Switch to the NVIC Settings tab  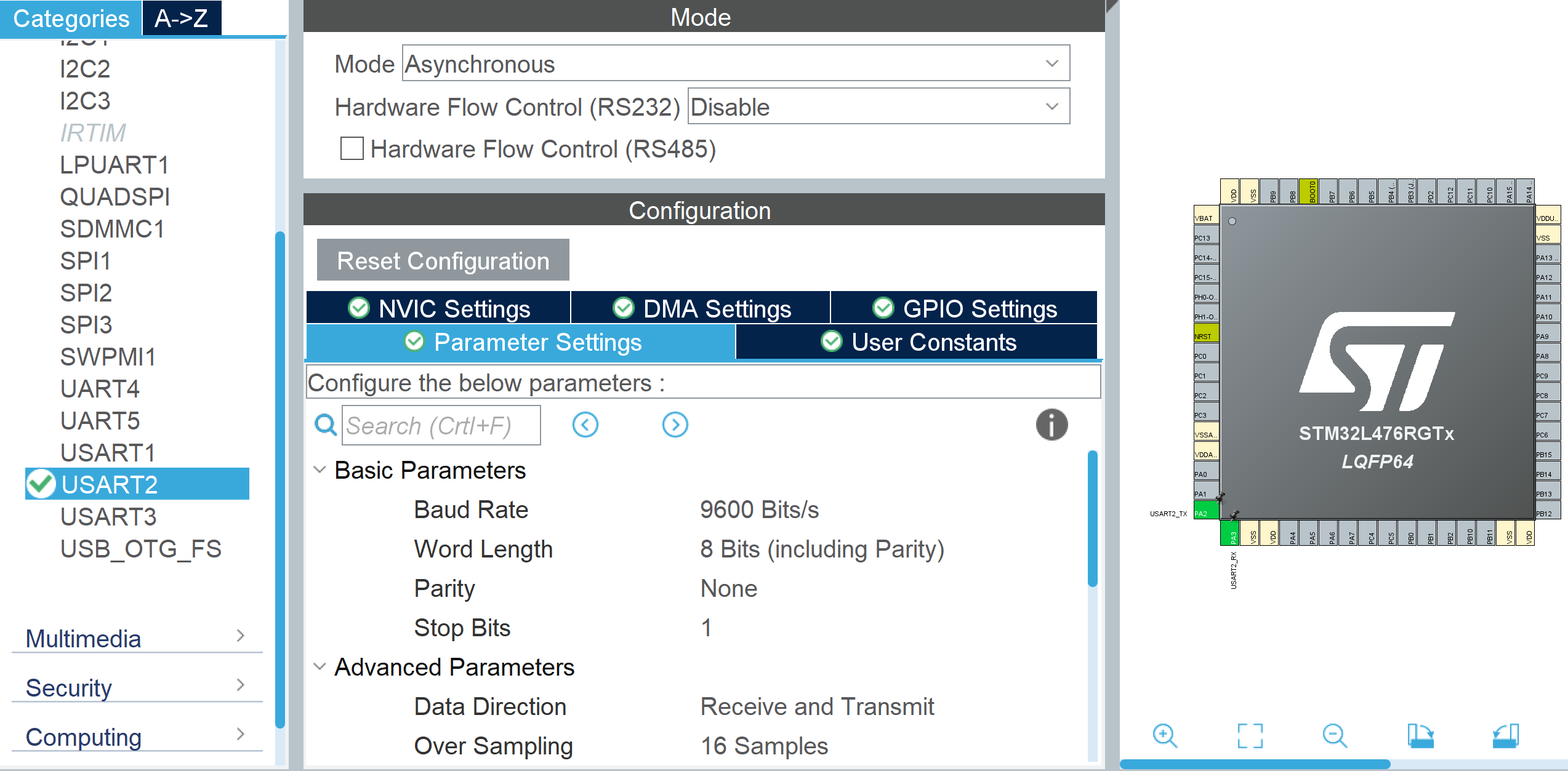click(x=438, y=308)
